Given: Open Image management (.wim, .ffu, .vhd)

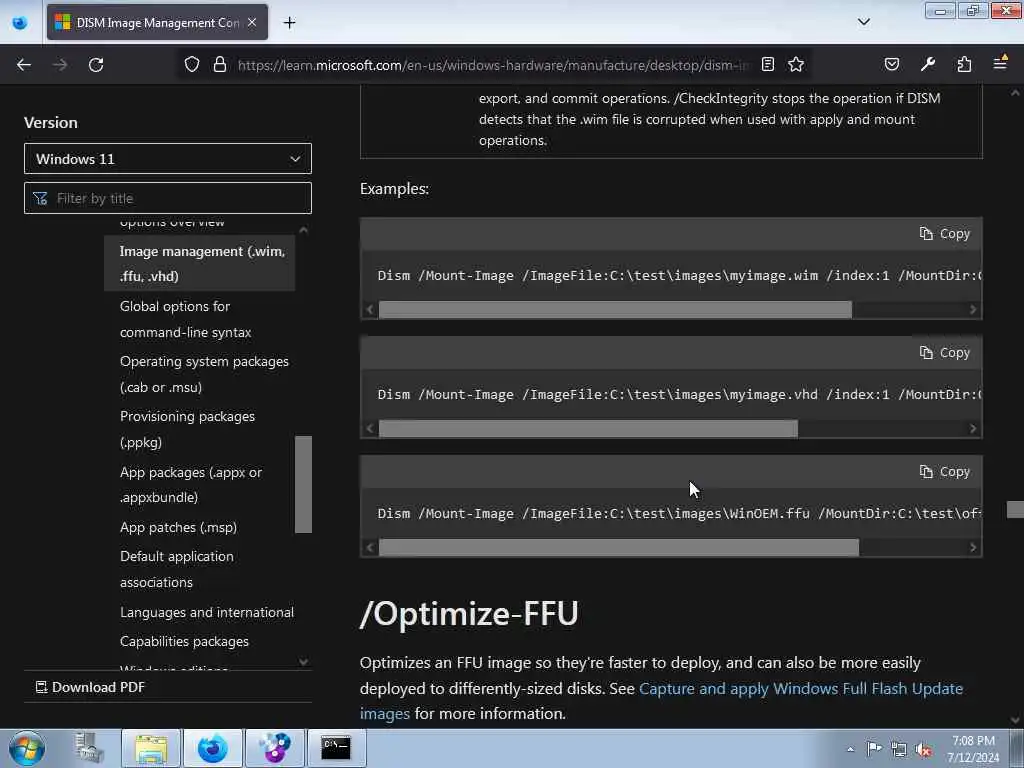Looking at the screenshot, I should [x=202, y=264].
